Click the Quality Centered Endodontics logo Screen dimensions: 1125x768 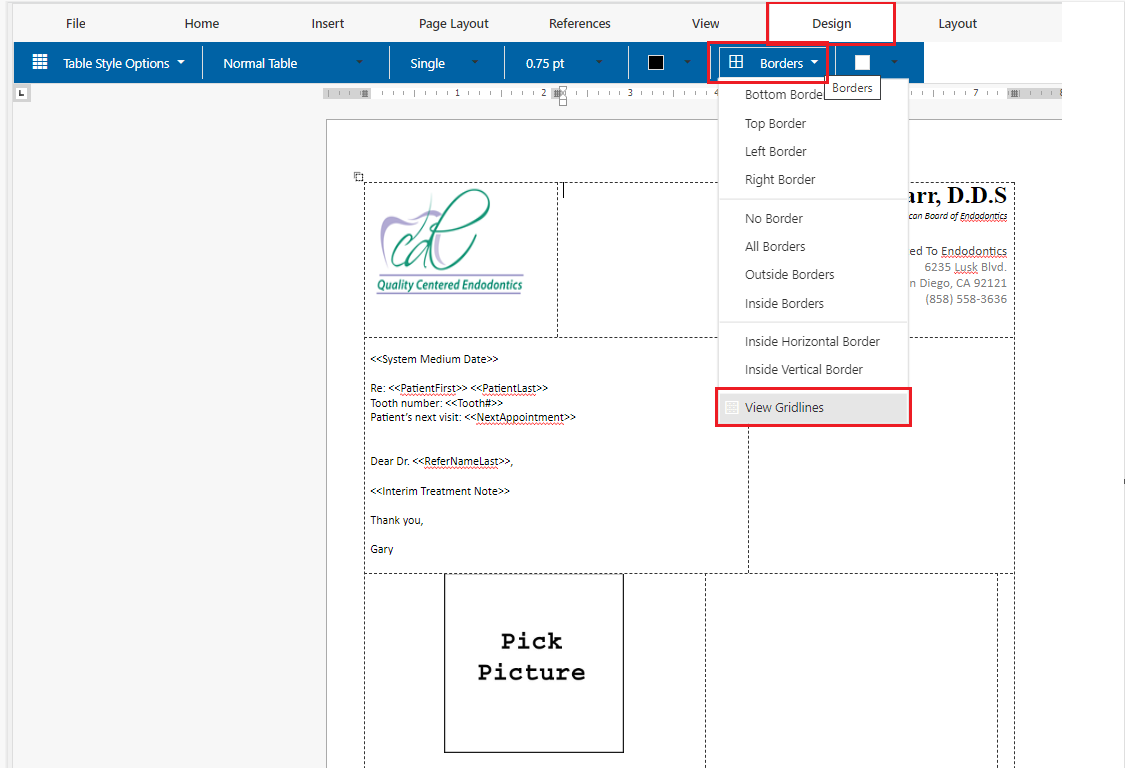point(449,244)
